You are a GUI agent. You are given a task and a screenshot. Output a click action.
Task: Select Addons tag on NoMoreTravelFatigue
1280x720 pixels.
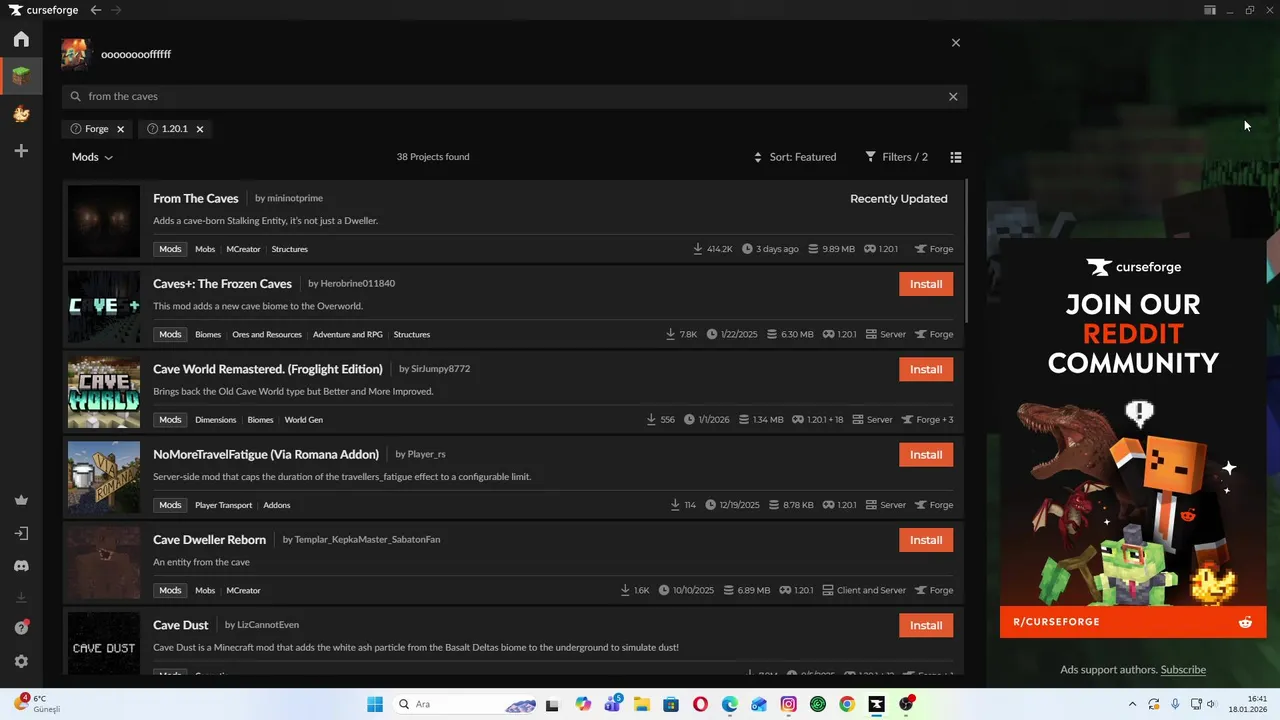coord(277,505)
